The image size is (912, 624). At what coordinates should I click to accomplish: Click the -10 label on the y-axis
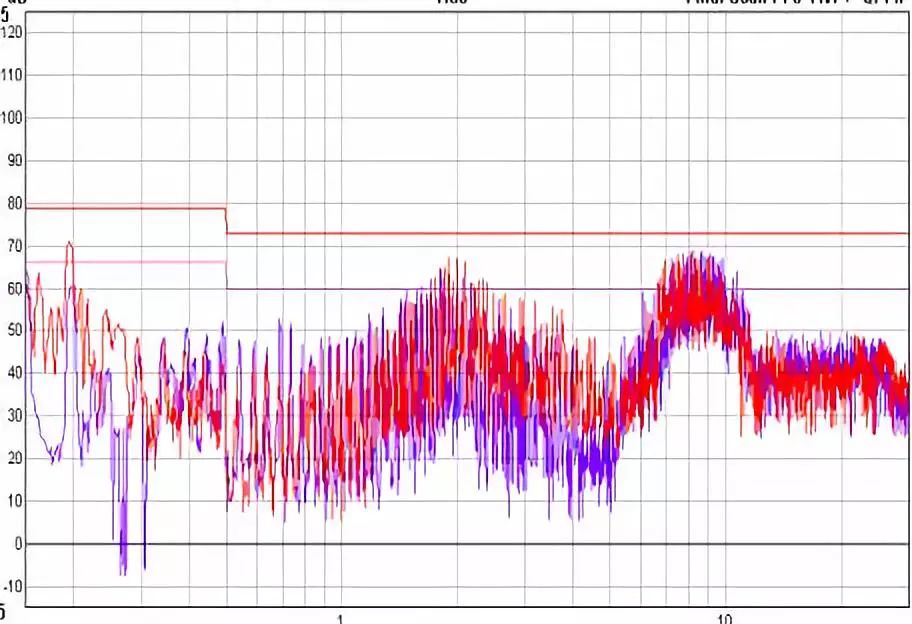click(12, 587)
